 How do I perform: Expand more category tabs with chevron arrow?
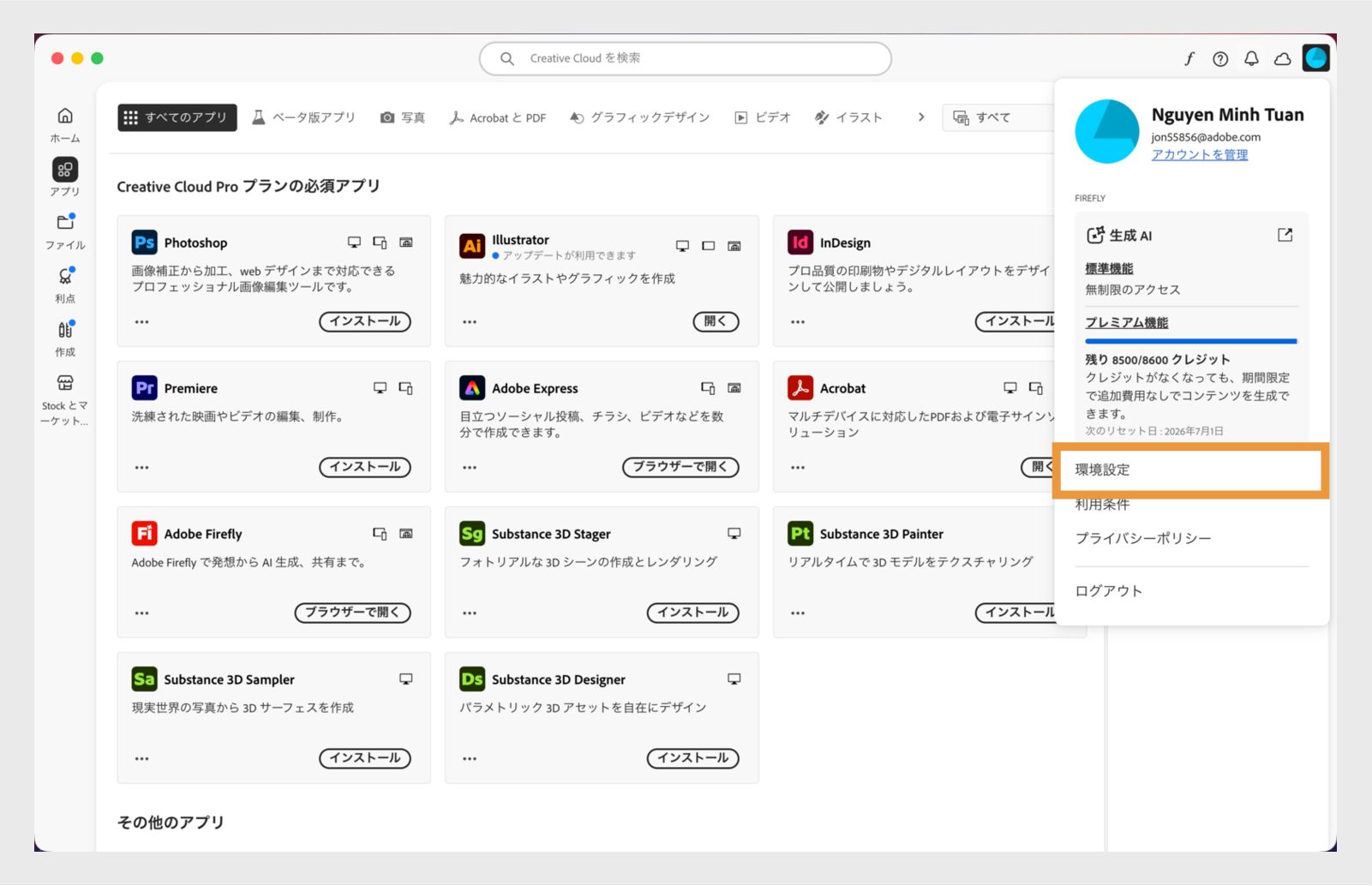pos(921,117)
